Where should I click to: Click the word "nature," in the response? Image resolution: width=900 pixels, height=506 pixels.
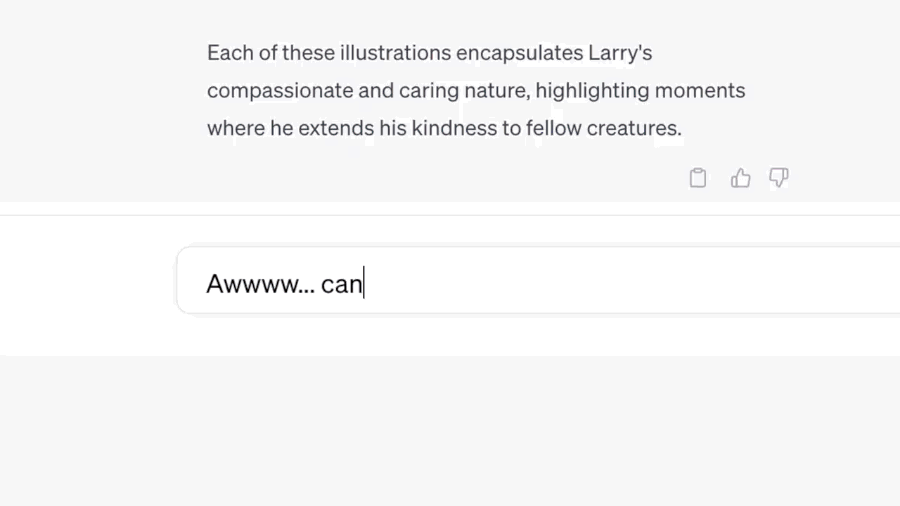coord(496,90)
